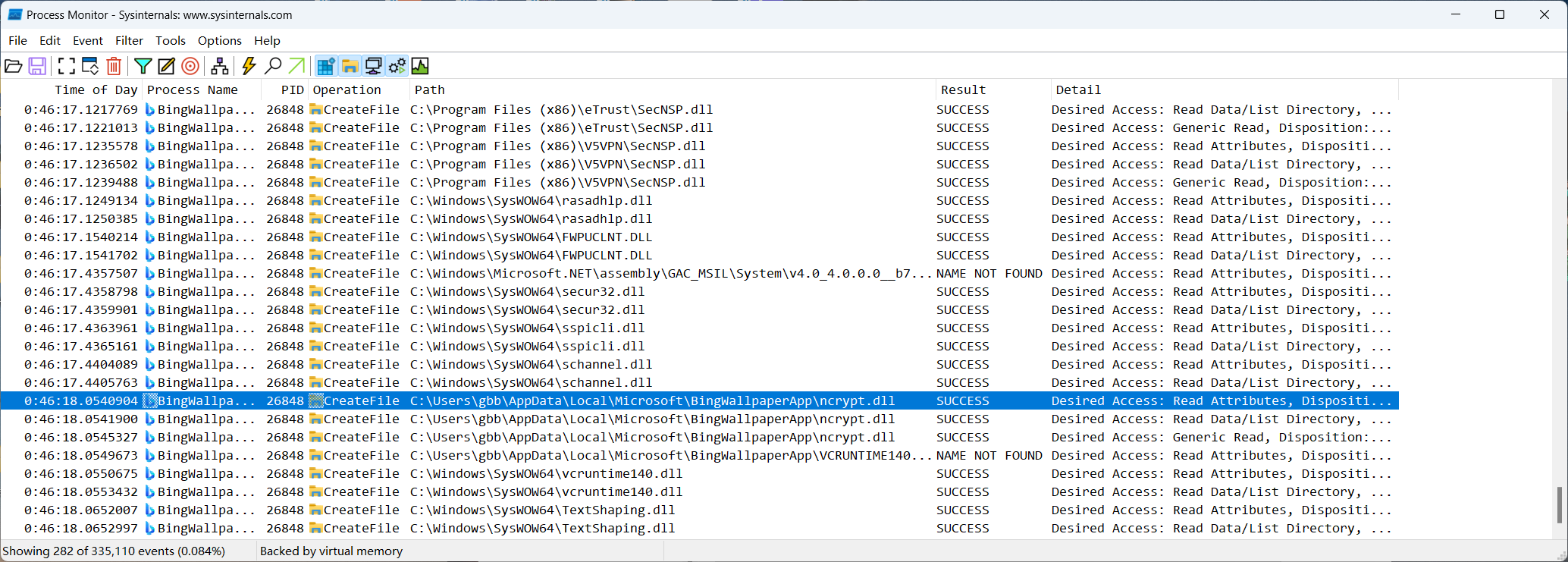Open the Event menu
This screenshot has height=562, width=1568.
(x=88, y=40)
